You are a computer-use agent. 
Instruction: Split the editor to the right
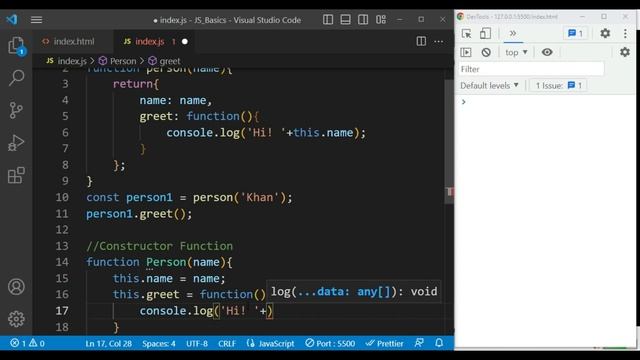[x=421, y=41]
